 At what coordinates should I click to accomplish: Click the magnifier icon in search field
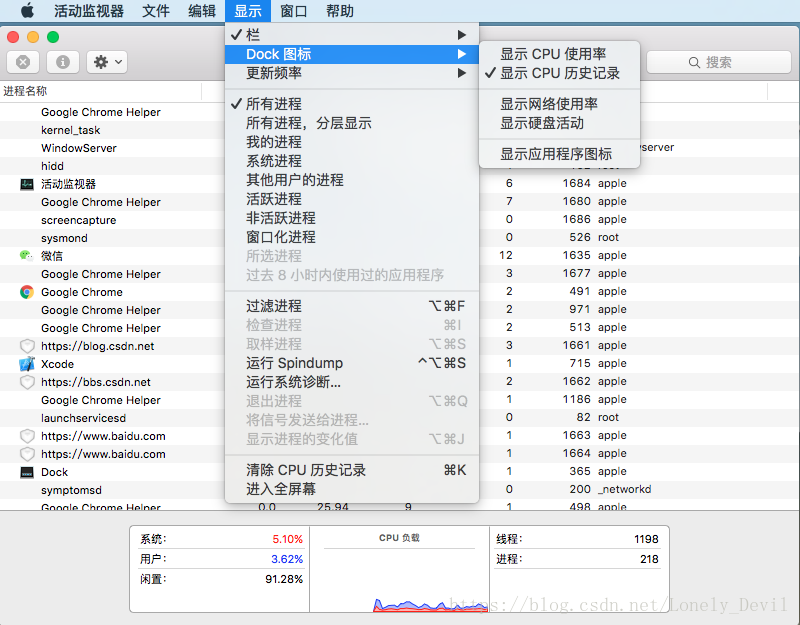[694, 63]
